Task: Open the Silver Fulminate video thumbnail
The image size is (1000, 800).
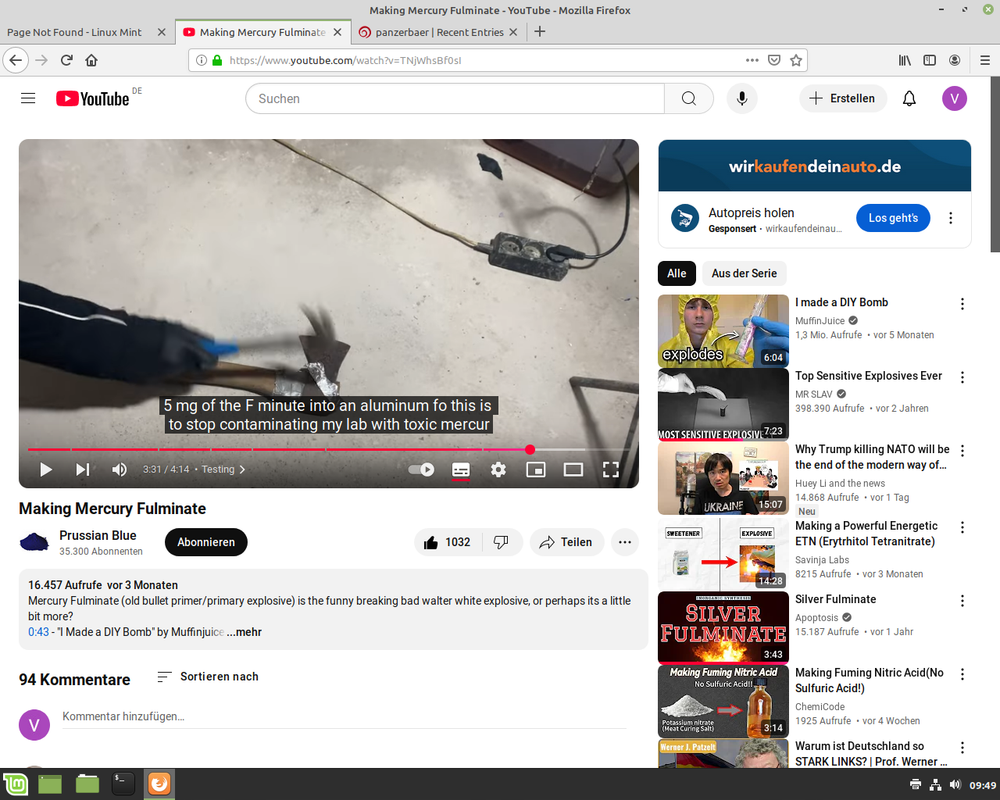Action: click(723, 628)
